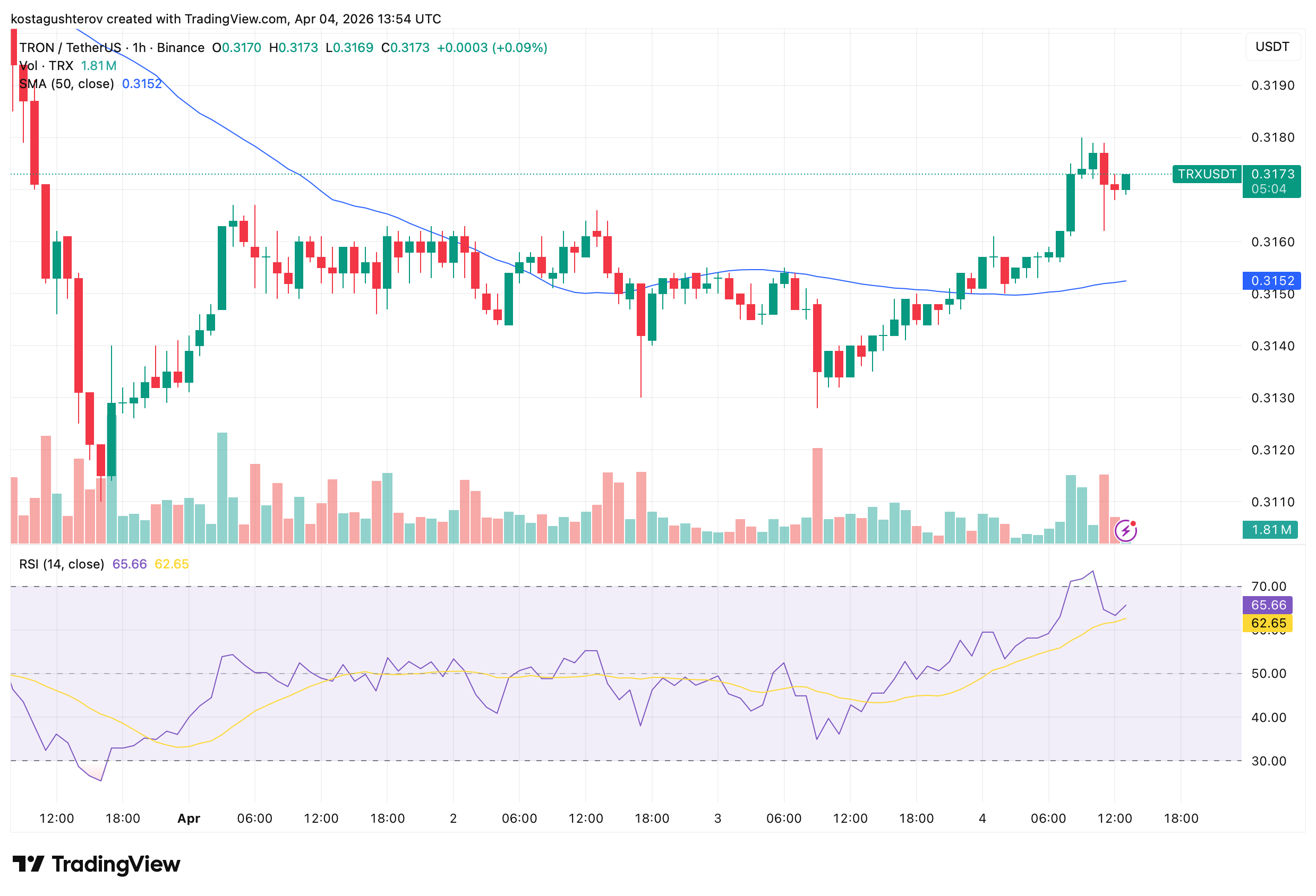Click the TradingView logo
Viewport: 1316px width, 896px height.
tap(96, 864)
